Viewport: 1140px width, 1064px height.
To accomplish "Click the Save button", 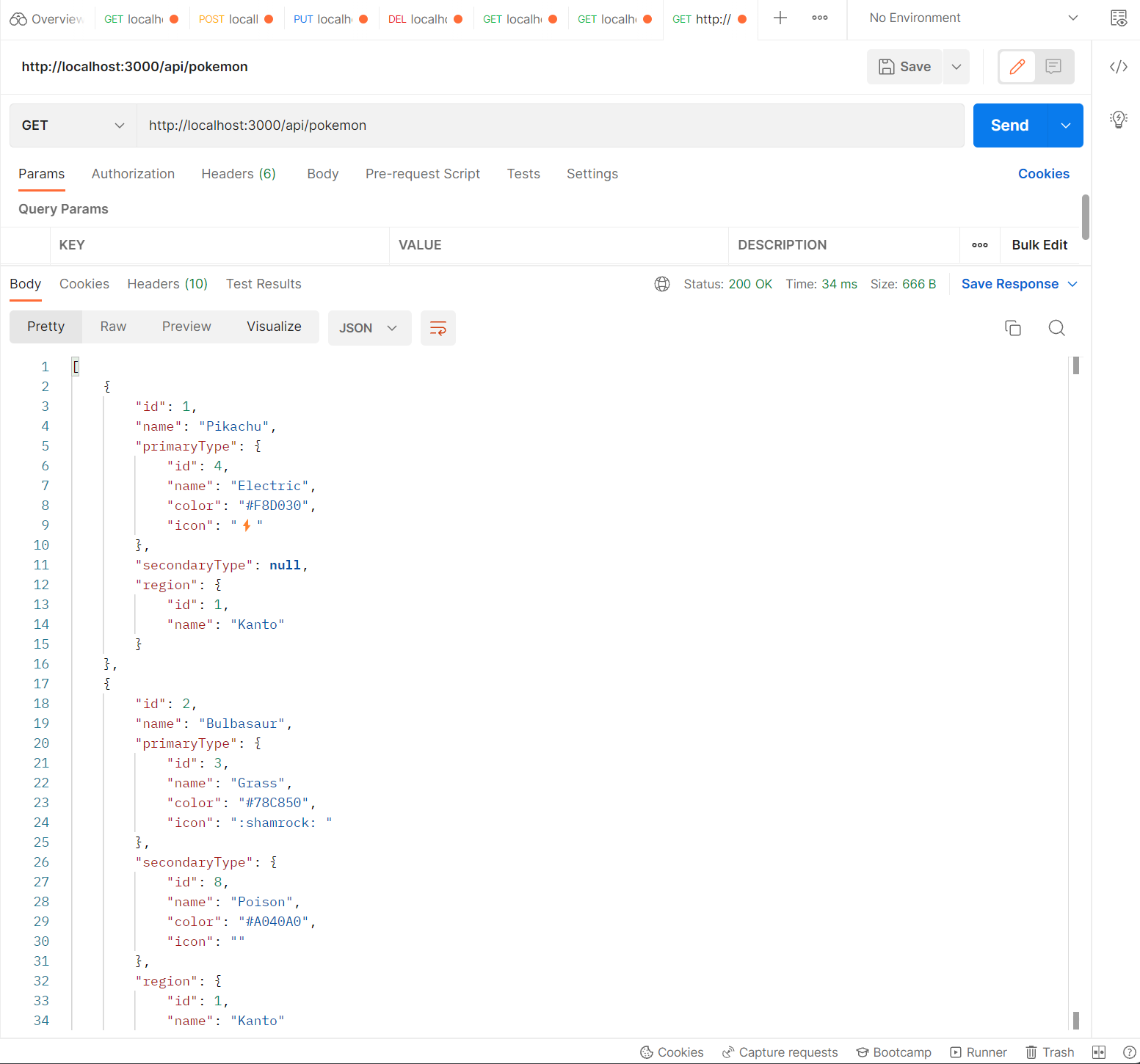I will tap(904, 67).
